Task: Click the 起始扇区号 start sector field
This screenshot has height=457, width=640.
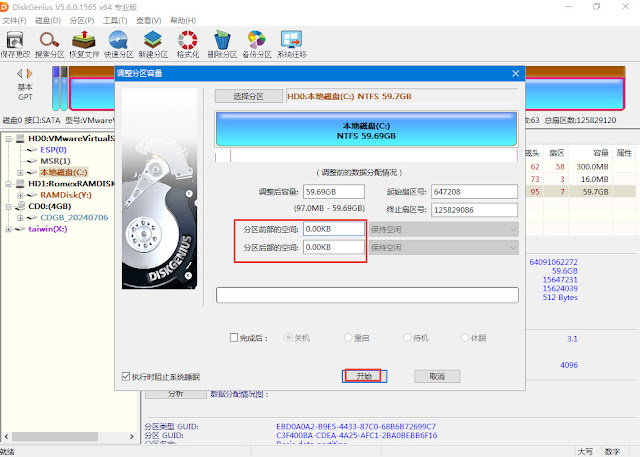Action: point(474,192)
